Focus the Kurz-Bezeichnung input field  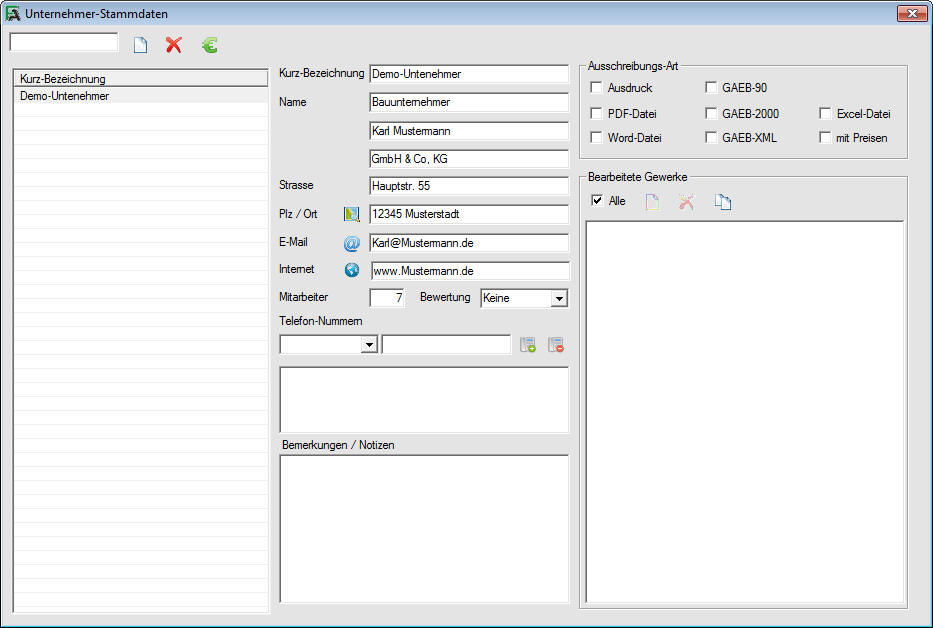(x=469, y=74)
